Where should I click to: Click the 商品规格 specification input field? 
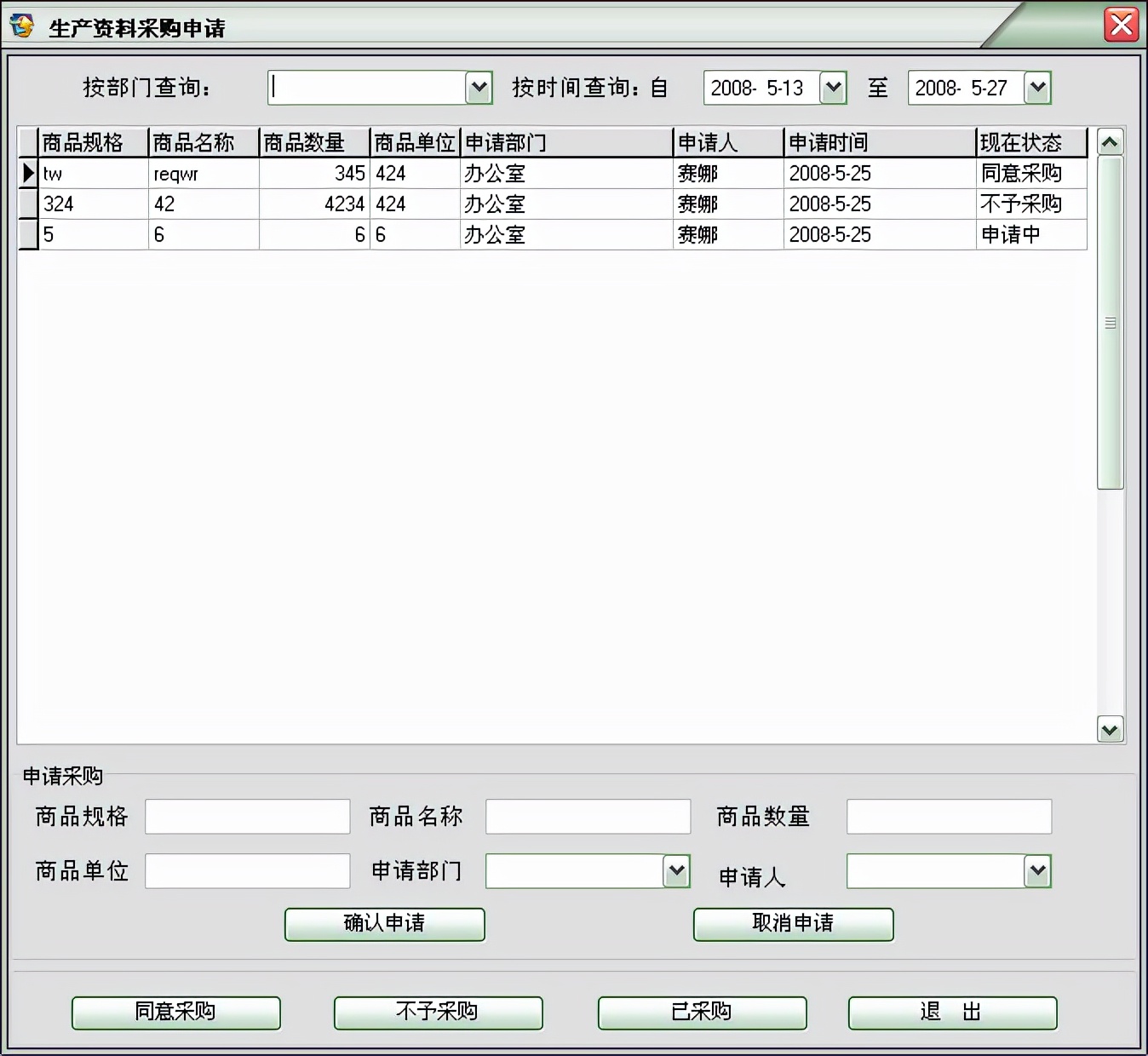tap(246, 816)
